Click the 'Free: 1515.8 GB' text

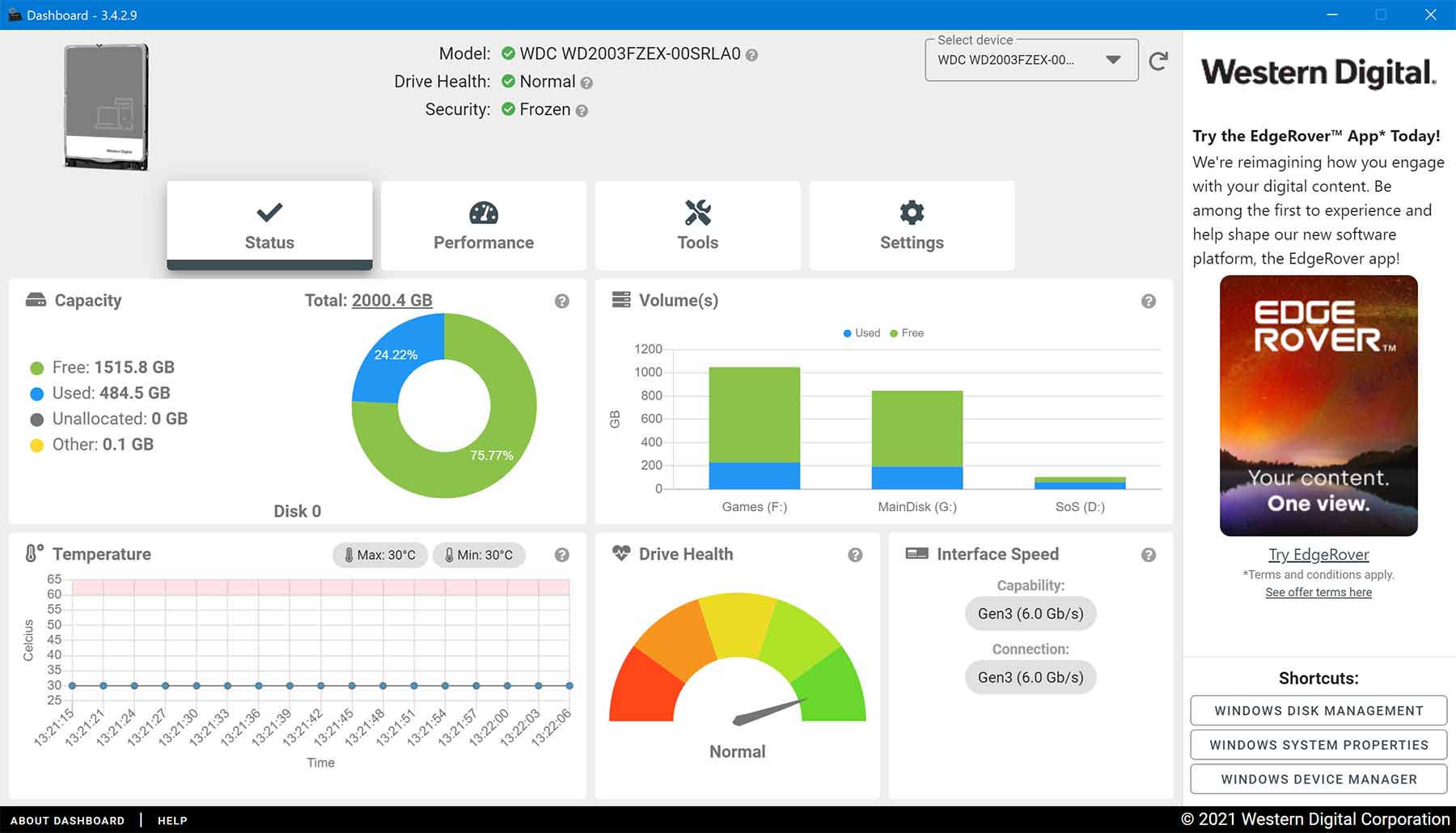point(113,367)
